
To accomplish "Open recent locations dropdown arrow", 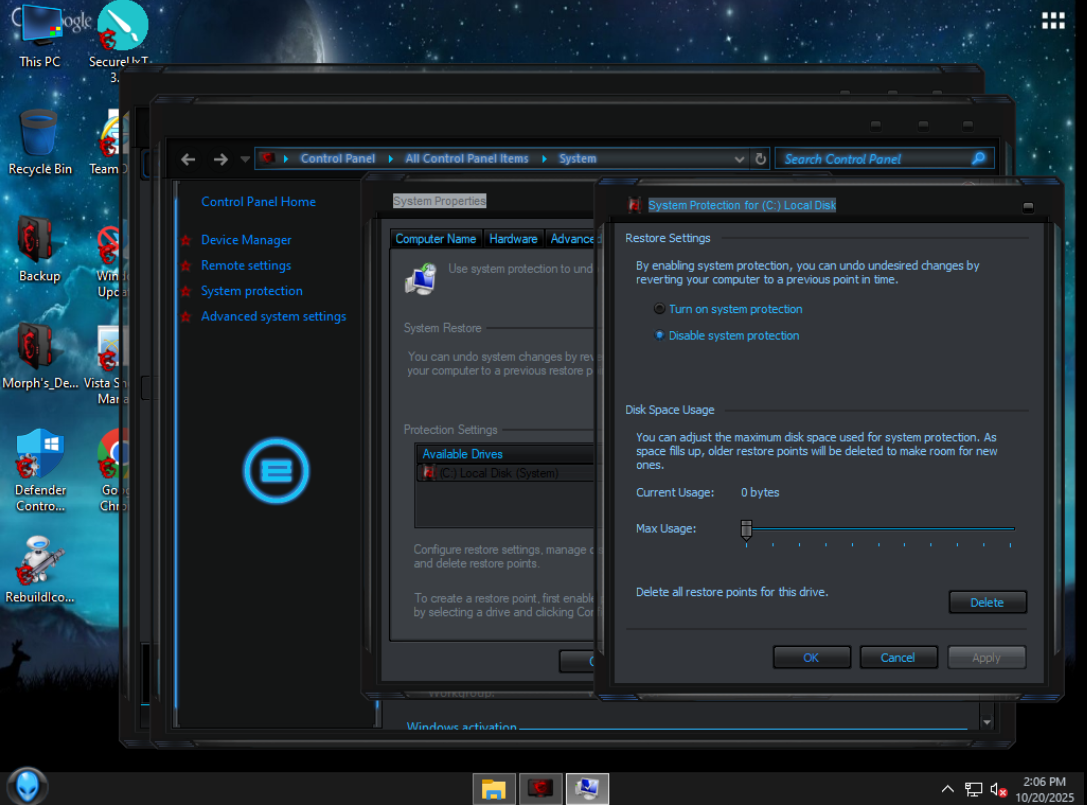I will pos(245,159).
